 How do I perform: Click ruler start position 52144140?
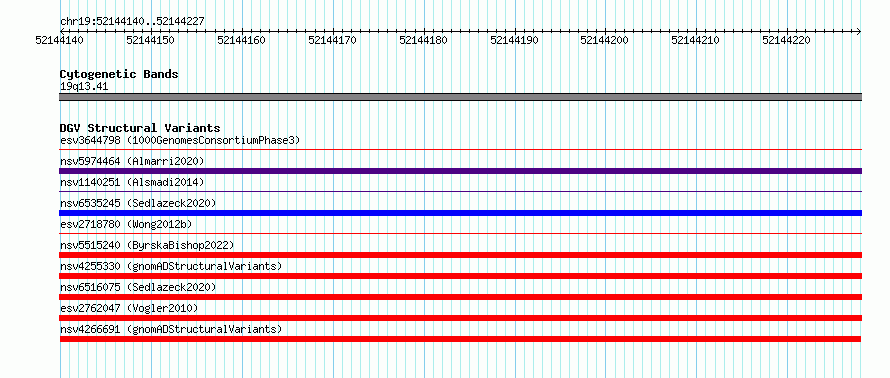click(x=60, y=40)
